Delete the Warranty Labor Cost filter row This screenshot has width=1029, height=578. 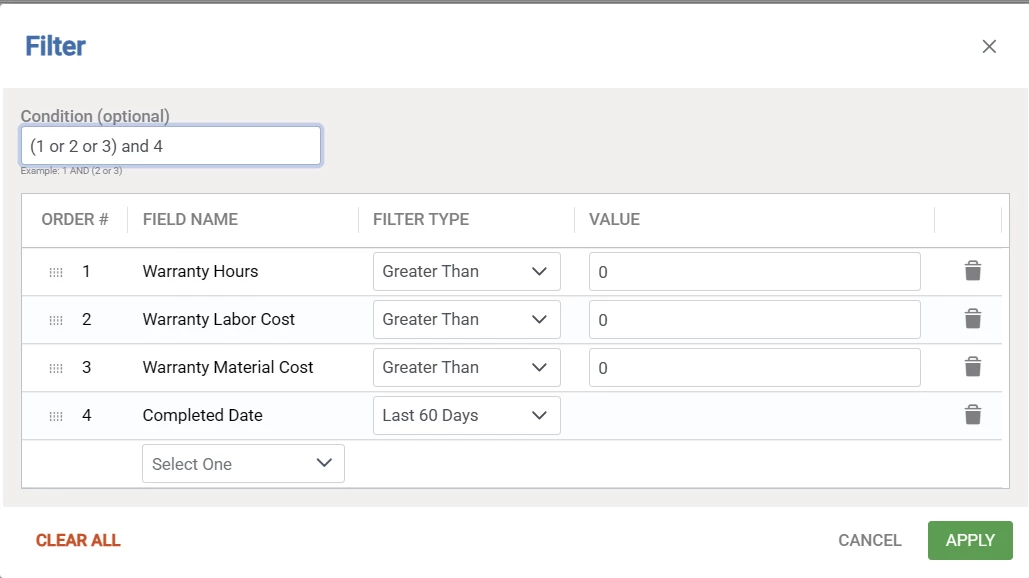pyautogui.click(x=972, y=319)
